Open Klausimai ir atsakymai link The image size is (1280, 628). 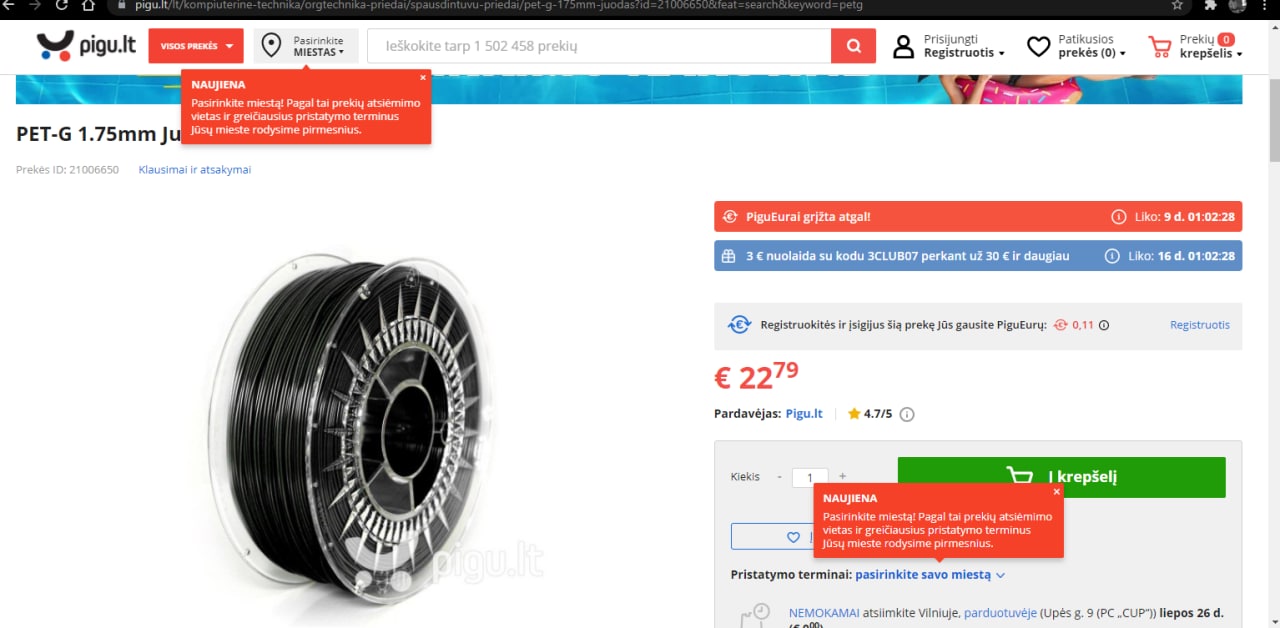[195, 170]
